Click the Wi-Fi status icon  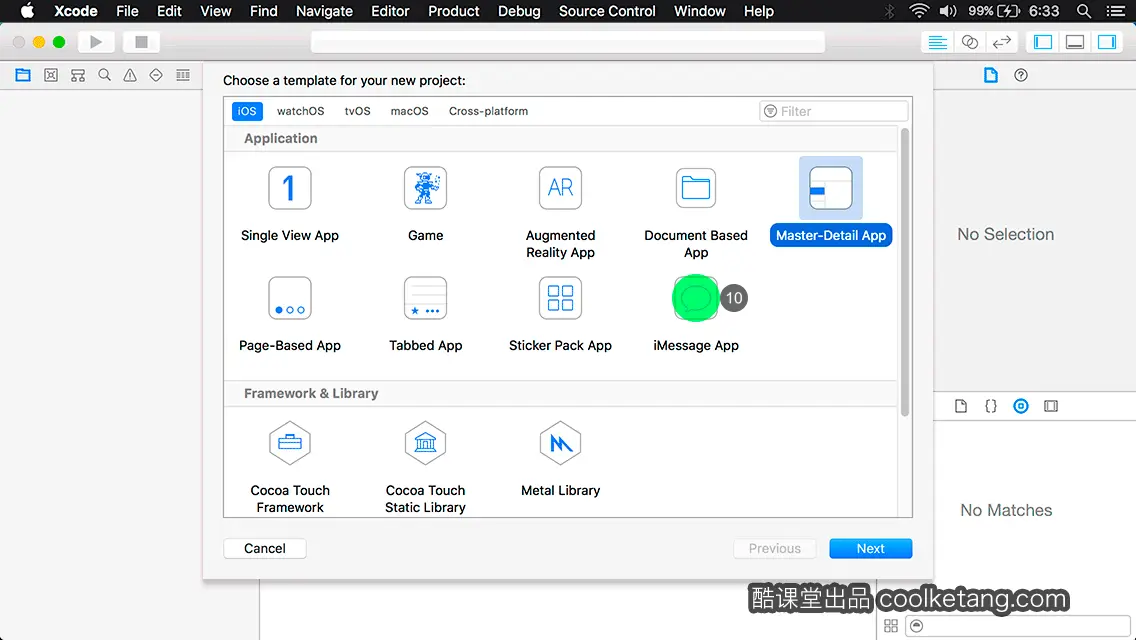[x=919, y=11]
